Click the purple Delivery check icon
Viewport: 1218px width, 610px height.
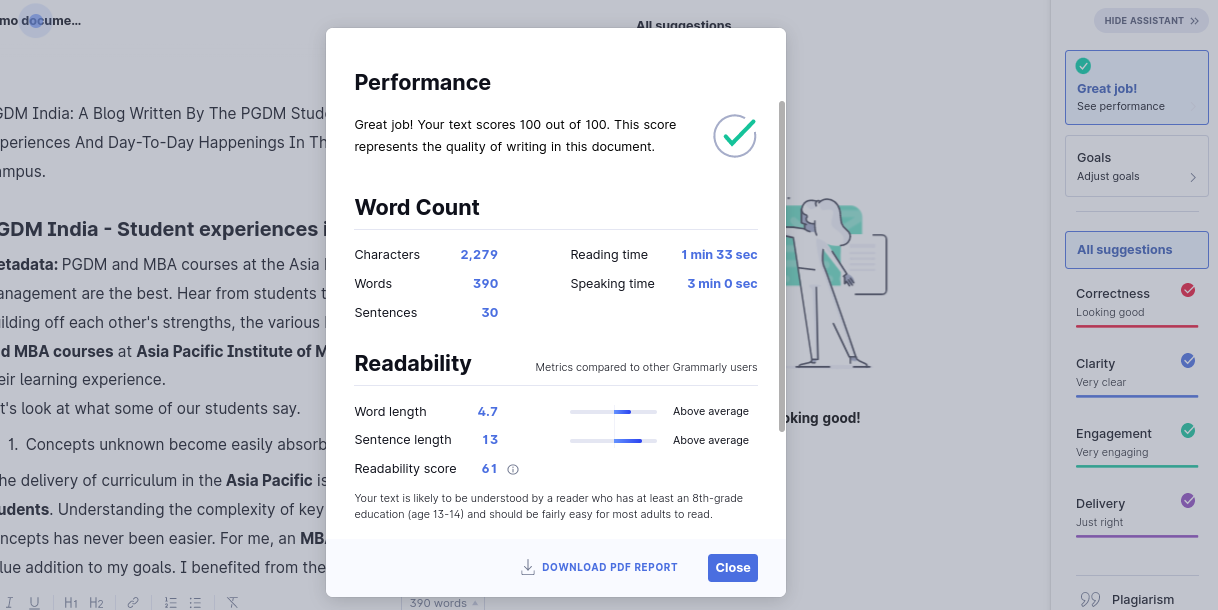[1188, 500]
